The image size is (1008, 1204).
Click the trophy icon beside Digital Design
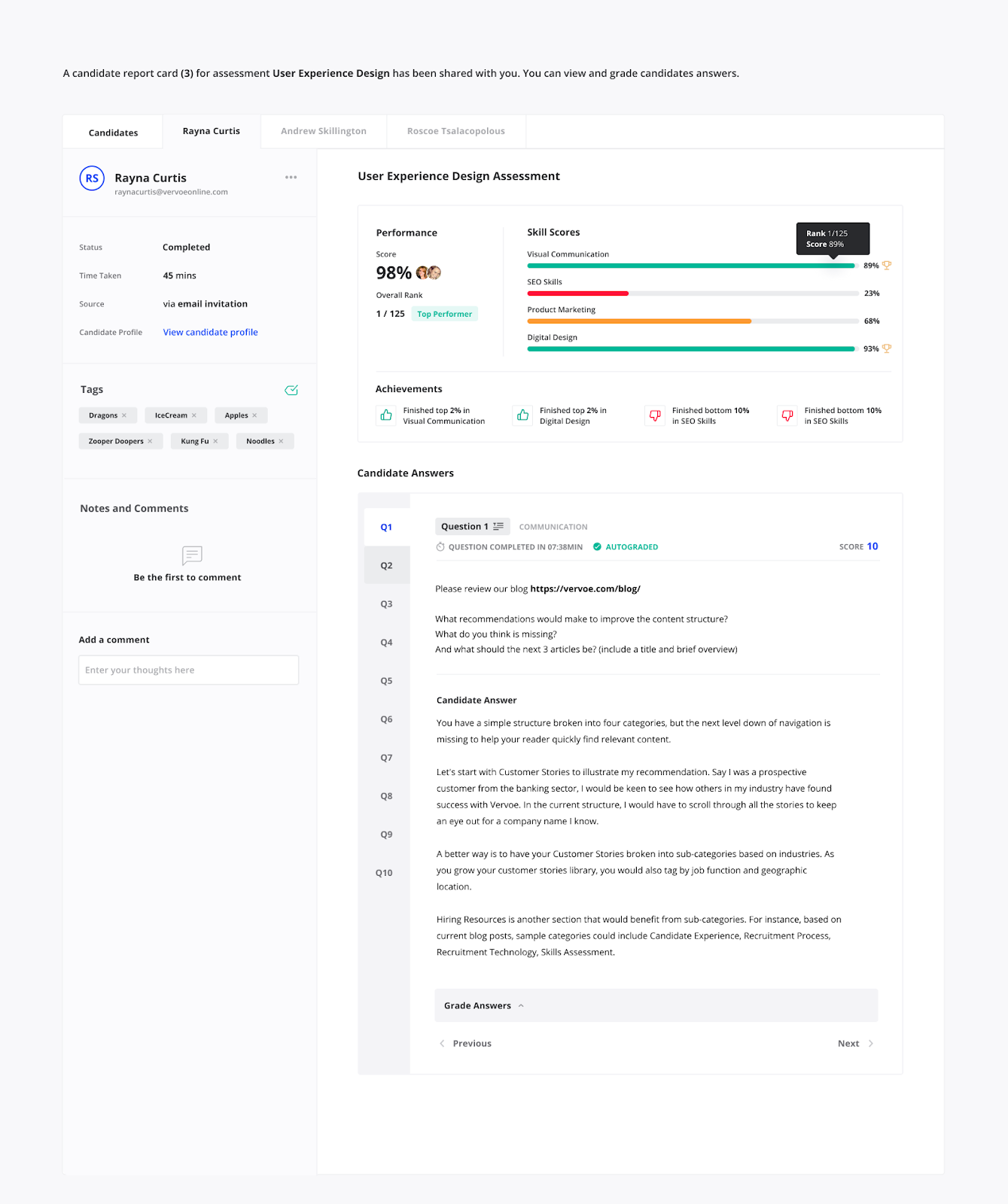pos(887,348)
